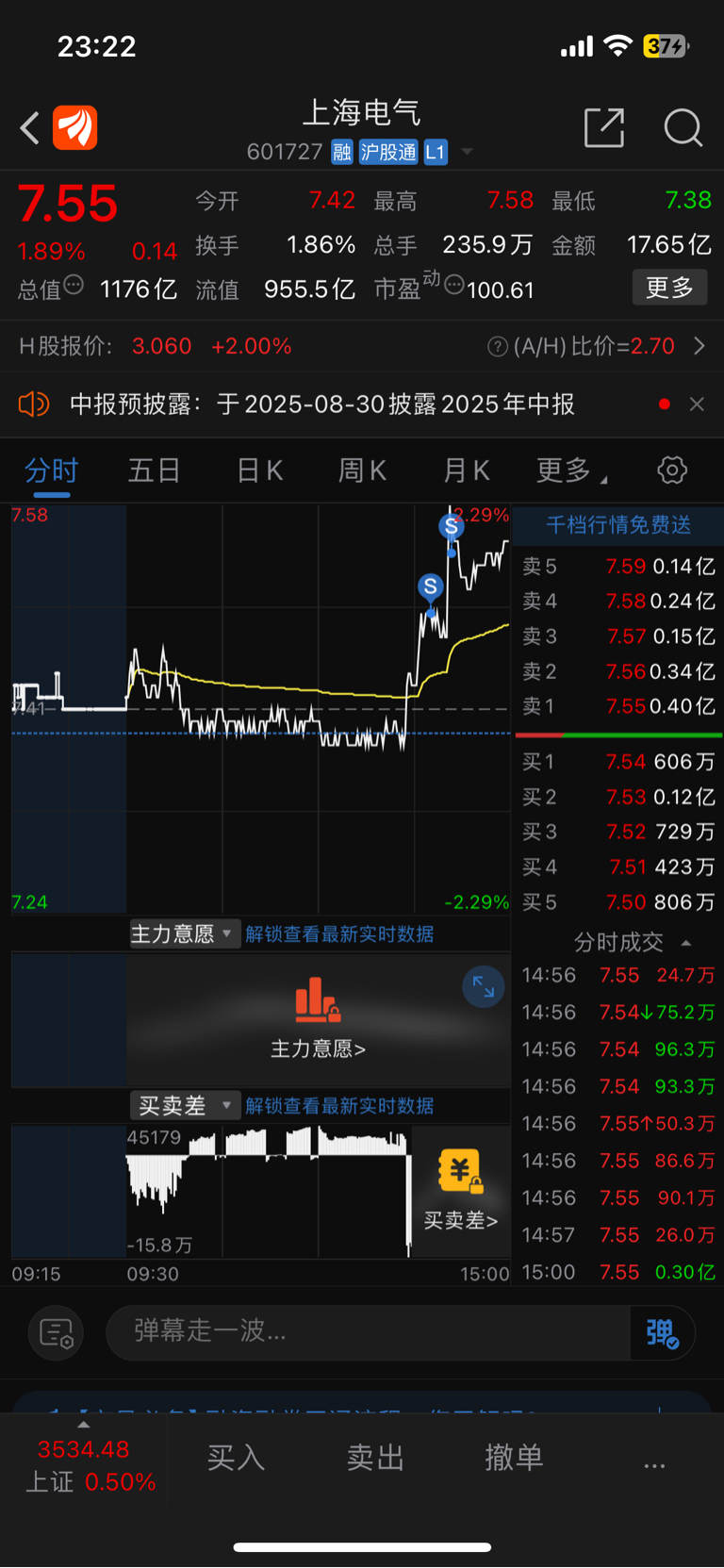
Task: Go back using the left arrow
Action: 30,128
